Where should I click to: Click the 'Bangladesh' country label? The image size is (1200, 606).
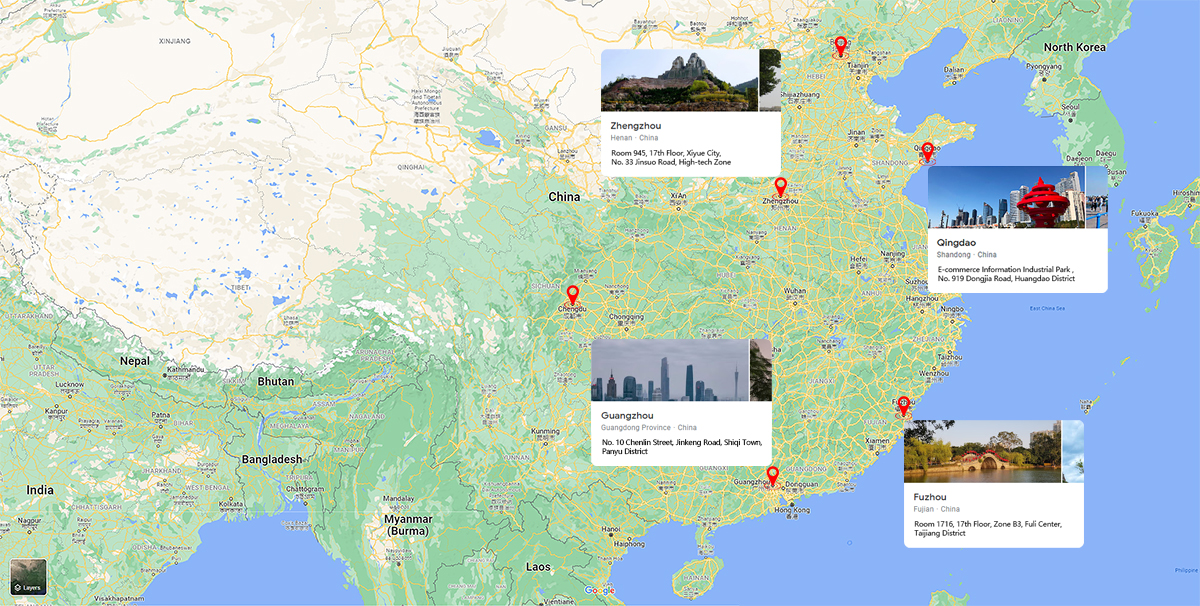tap(270, 459)
